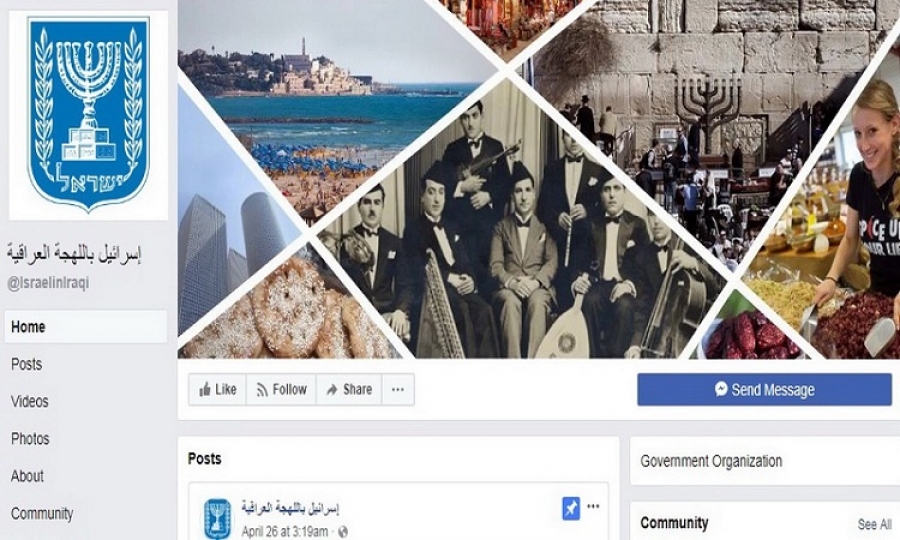
Task: Select the Home tab in sidebar
Action: coord(86,327)
